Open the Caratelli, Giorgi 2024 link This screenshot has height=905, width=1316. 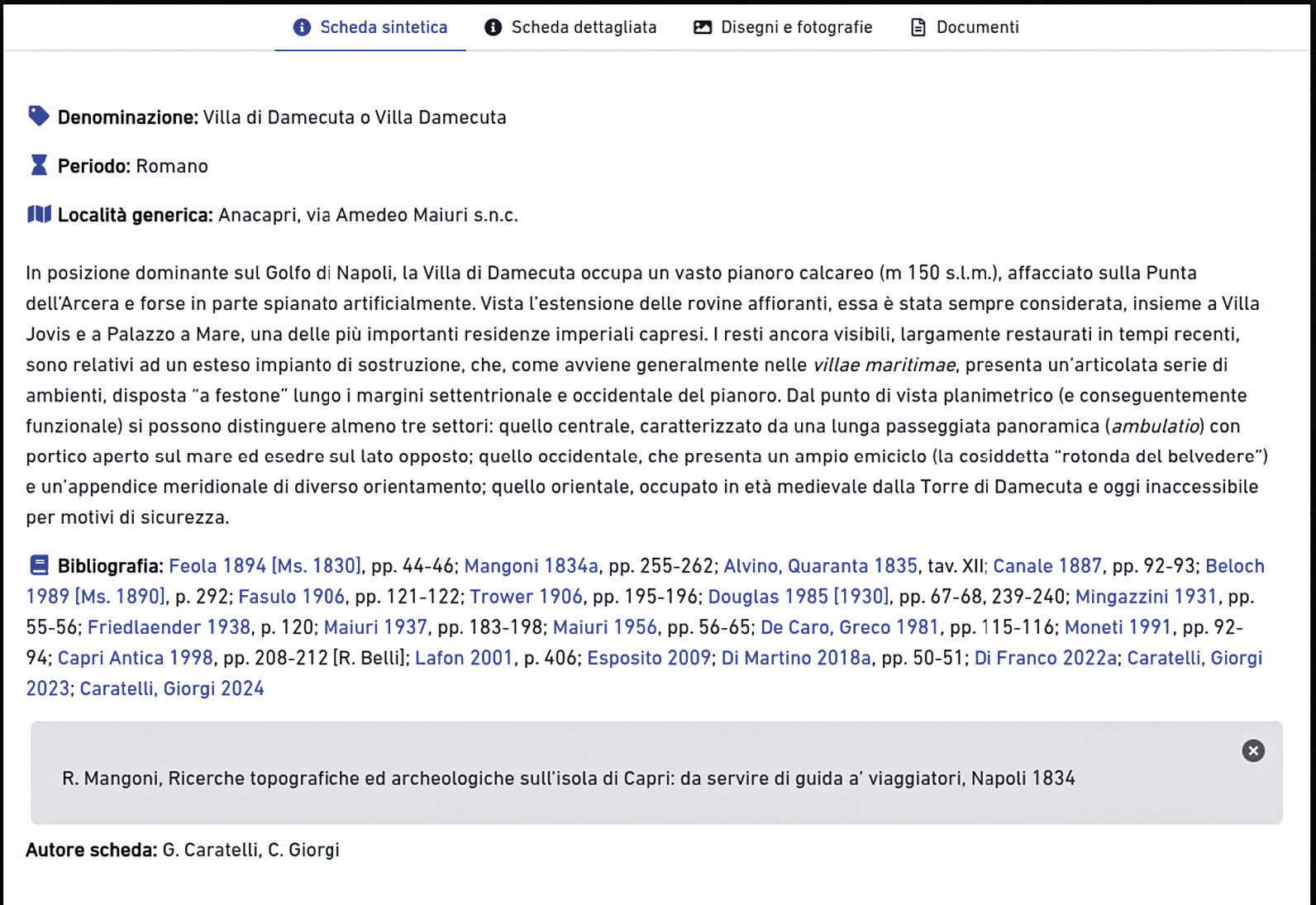172,688
